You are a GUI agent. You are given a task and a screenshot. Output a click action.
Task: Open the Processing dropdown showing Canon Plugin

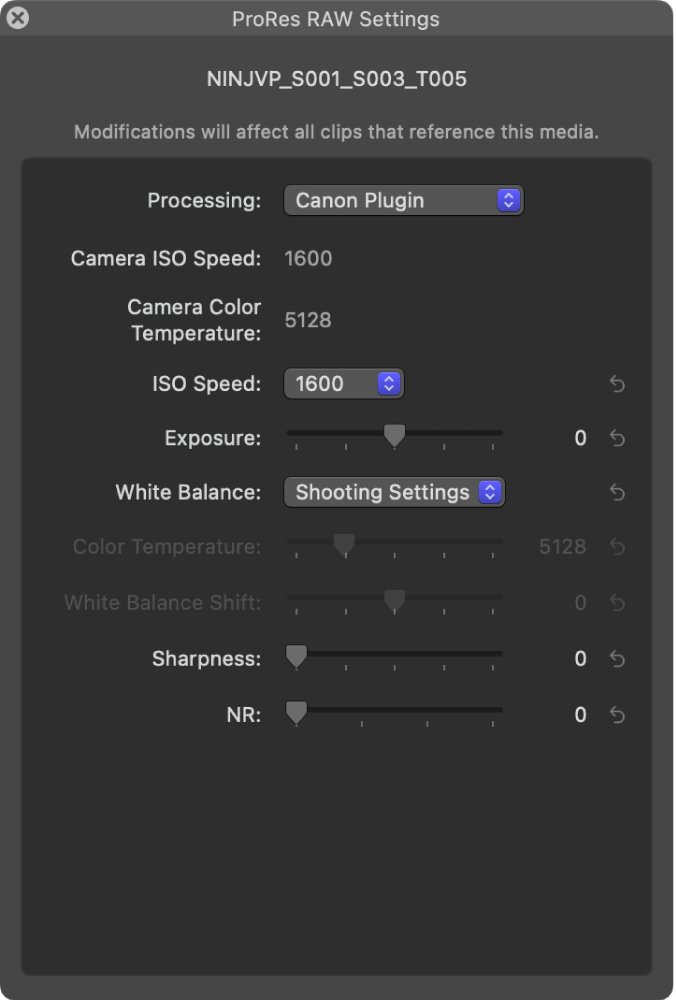click(404, 200)
